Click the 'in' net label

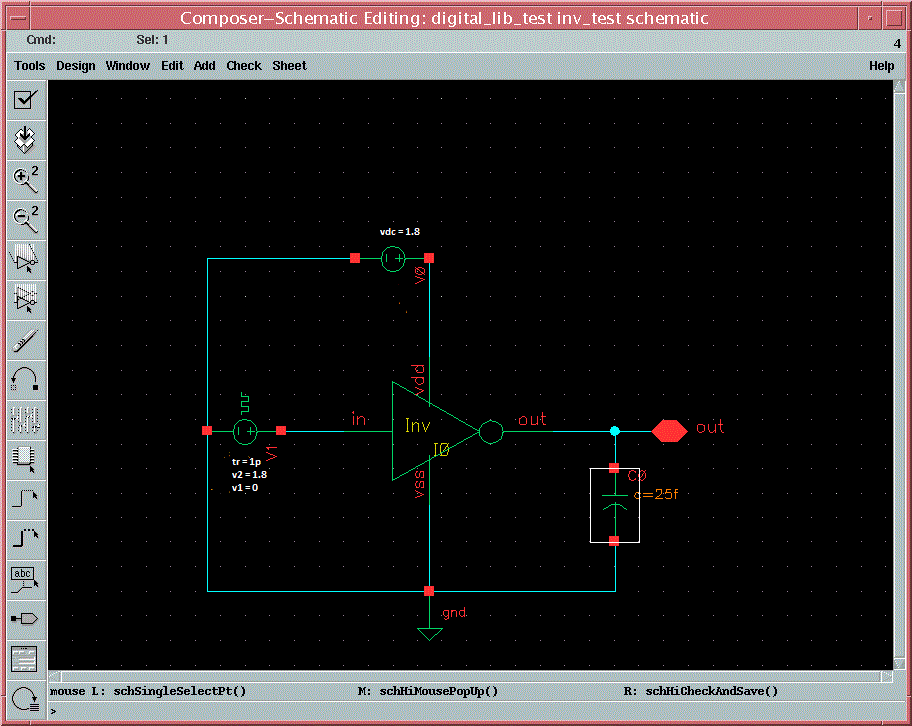pyautogui.click(x=358, y=419)
